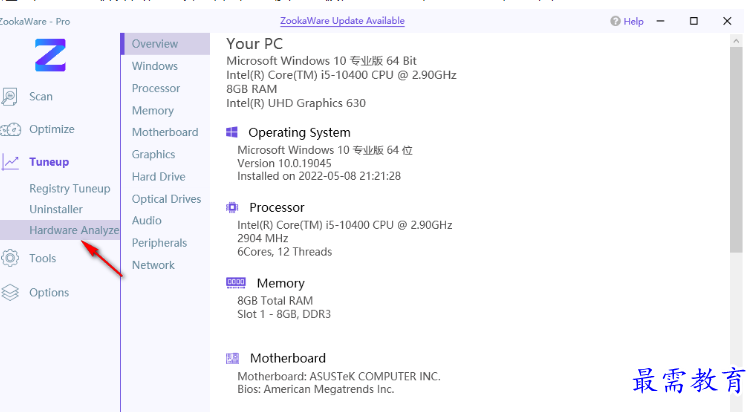This screenshot has height=412, width=754.
Task: Click the Motherboard section icon
Action: [232, 358]
